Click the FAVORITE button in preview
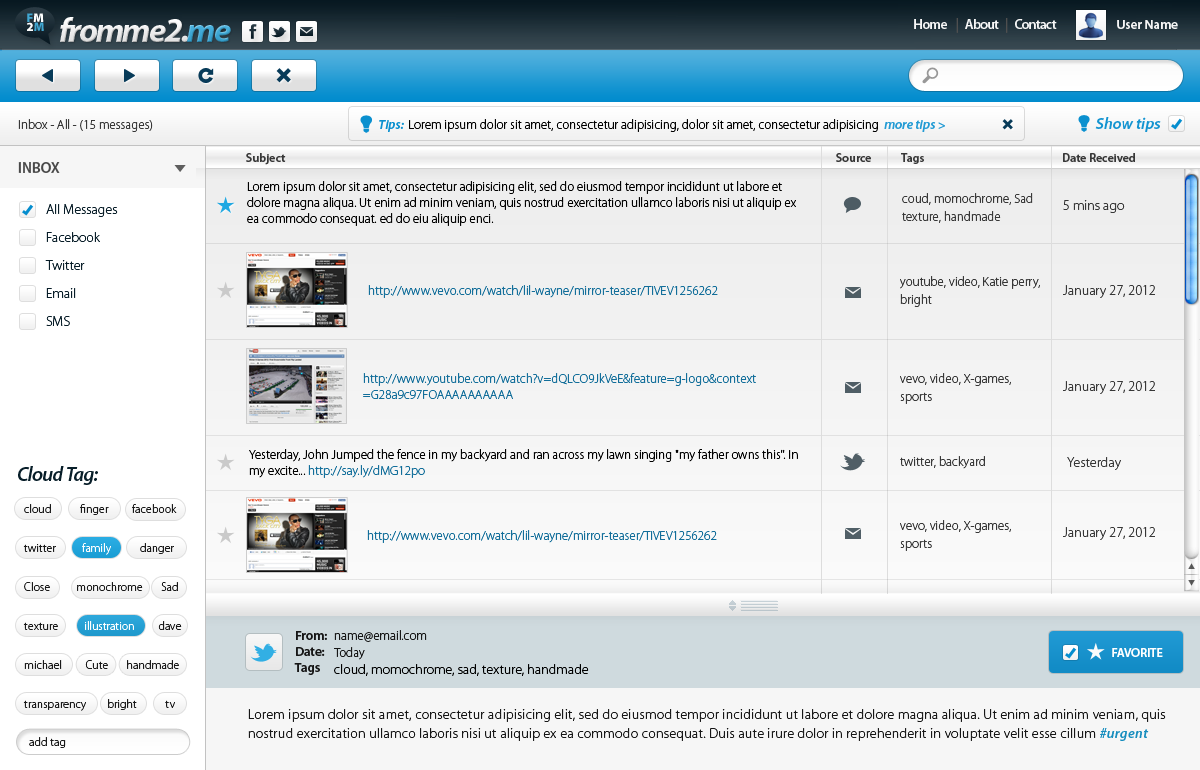The width and height of the screenshot is (1200, 770). 1115,652
